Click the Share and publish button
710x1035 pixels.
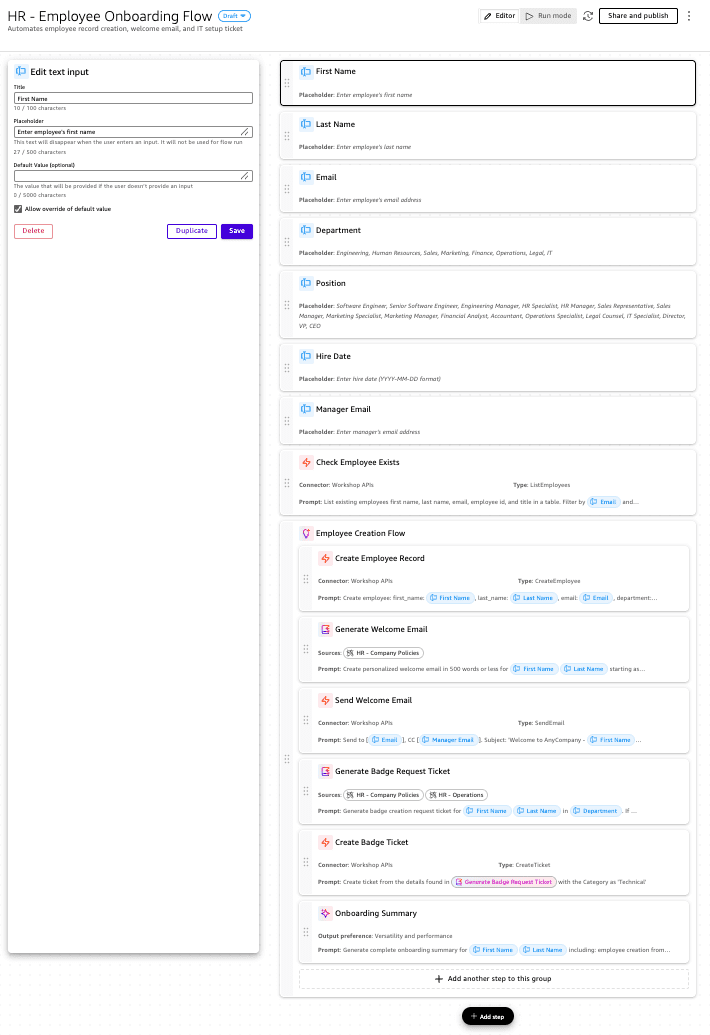click(638, 16)
